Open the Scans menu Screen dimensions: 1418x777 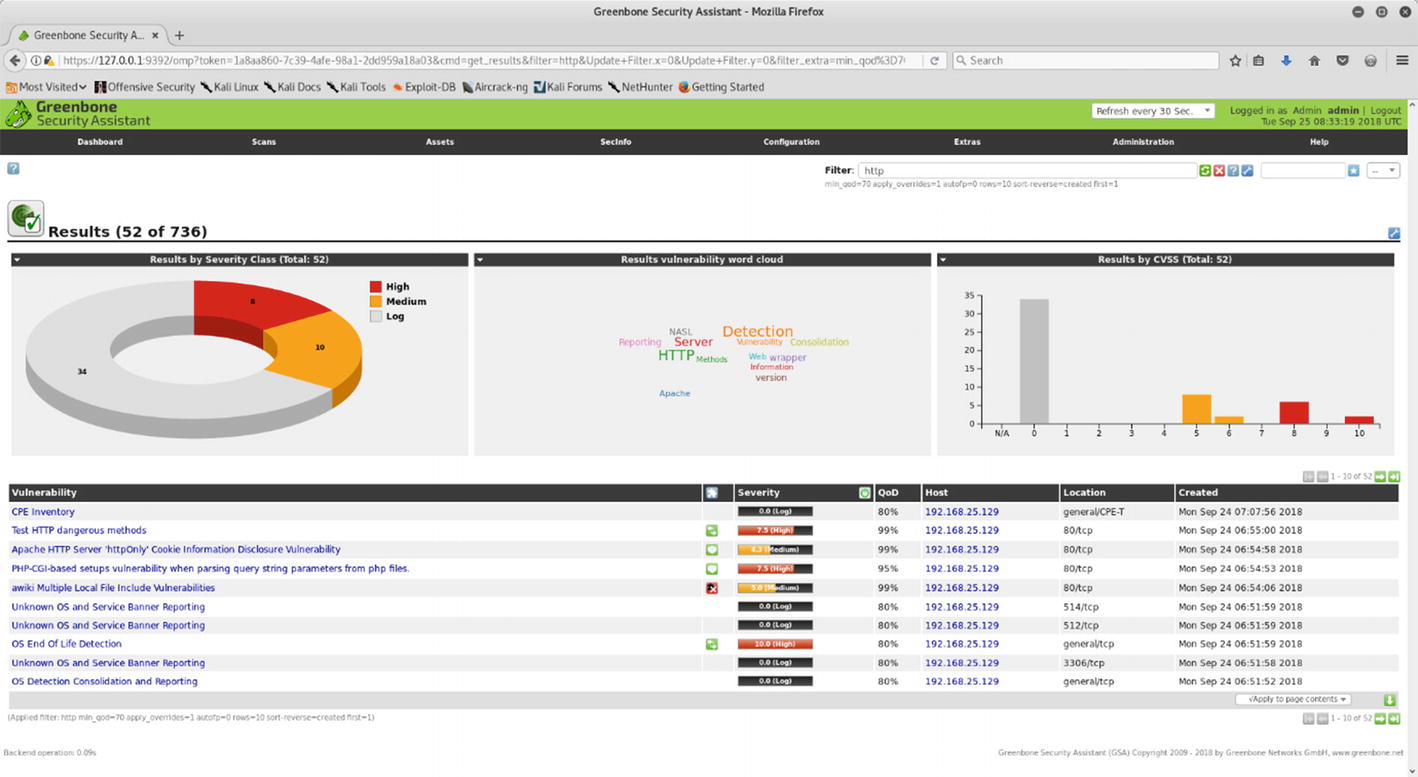pyautogui.click(x=264, y=142)
